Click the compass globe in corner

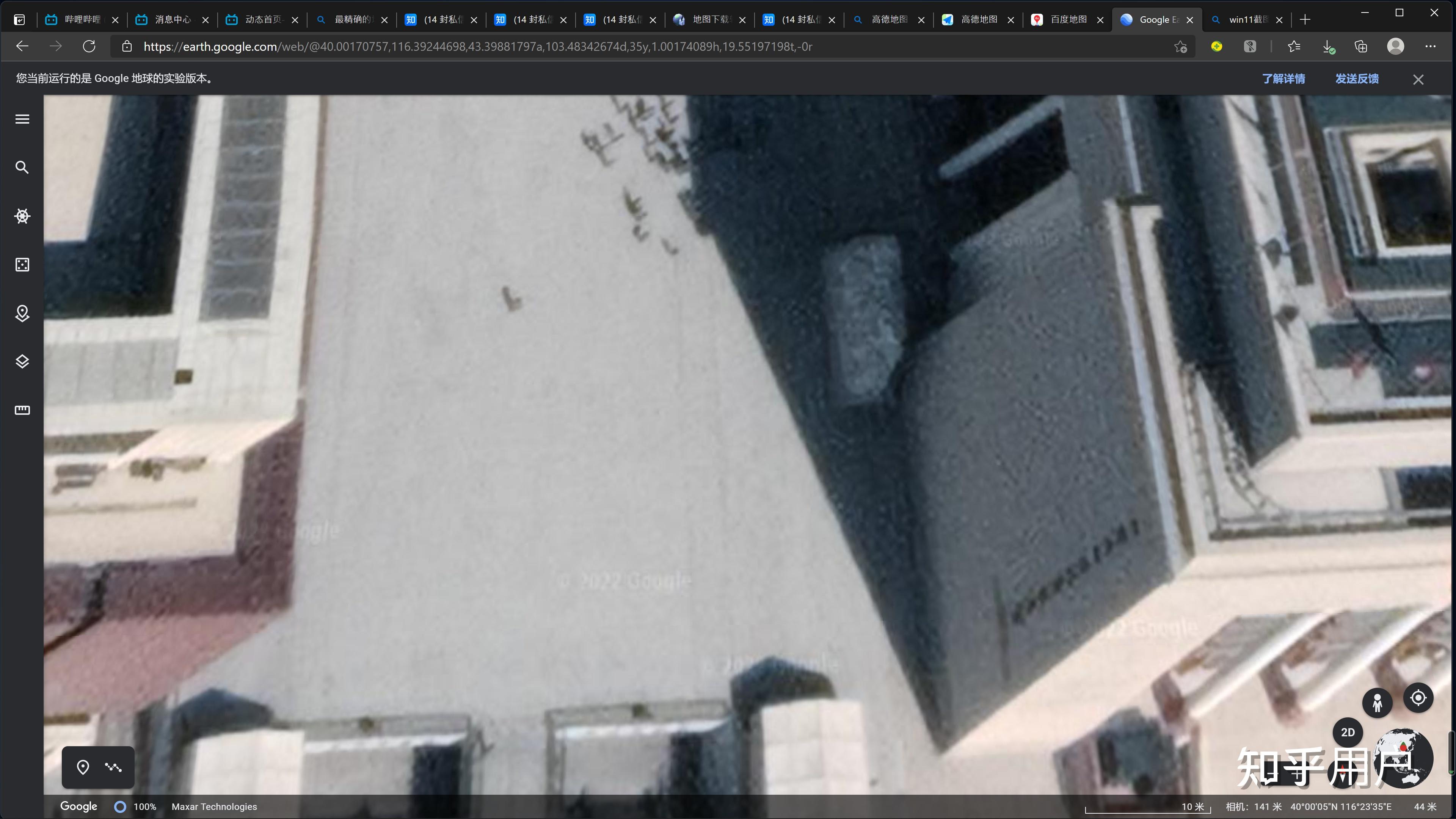coord(1404,758)
